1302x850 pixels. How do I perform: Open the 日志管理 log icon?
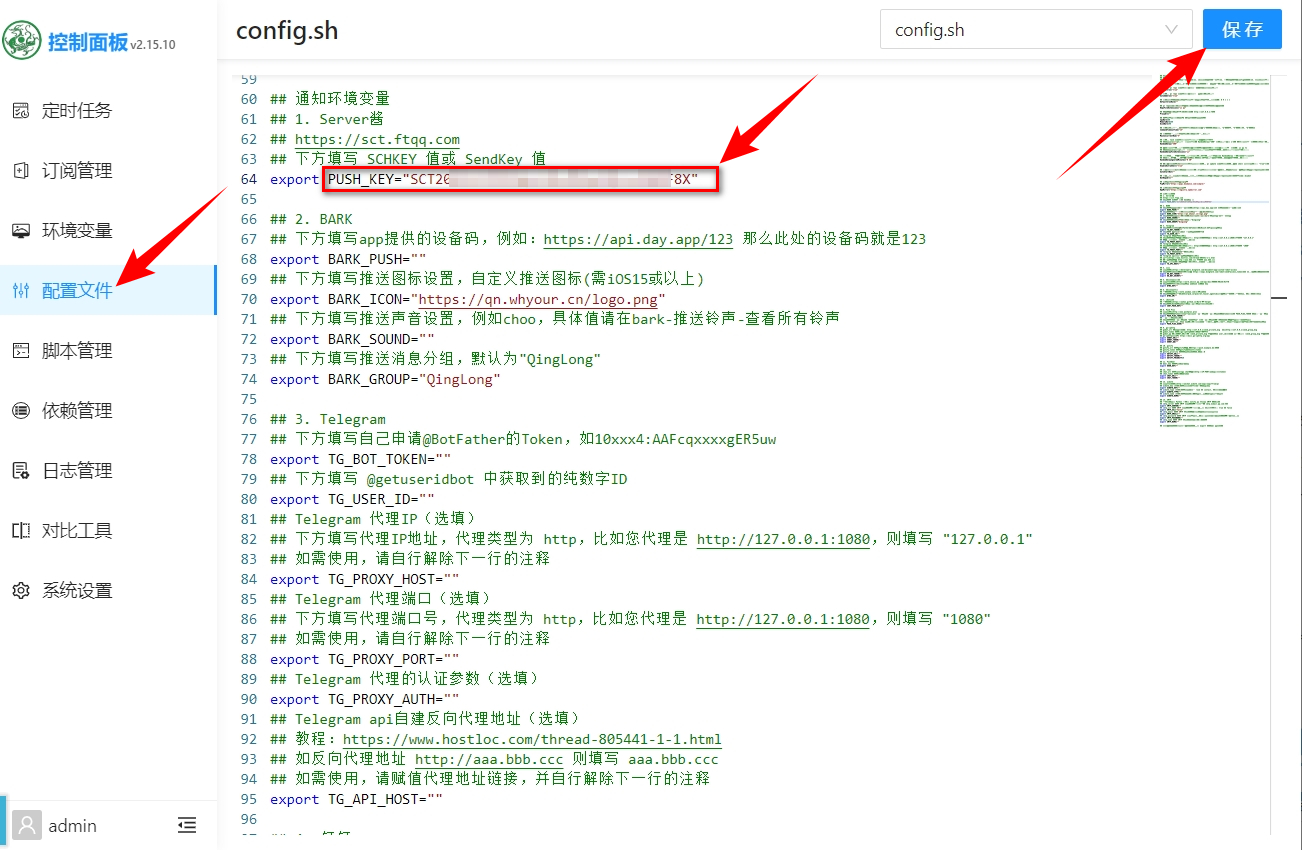pos(21,471)
